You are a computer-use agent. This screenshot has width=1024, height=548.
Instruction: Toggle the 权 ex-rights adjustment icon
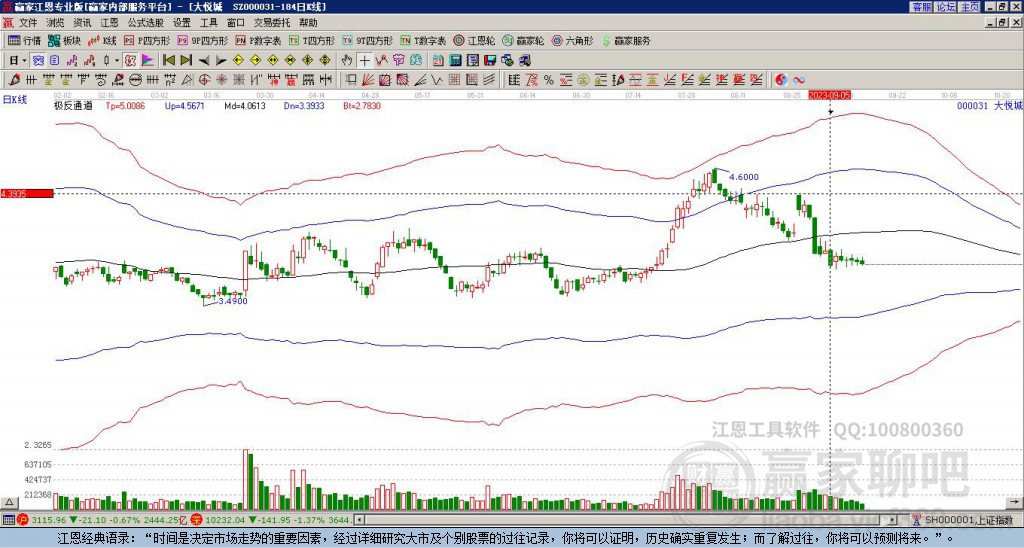point(130,61)
